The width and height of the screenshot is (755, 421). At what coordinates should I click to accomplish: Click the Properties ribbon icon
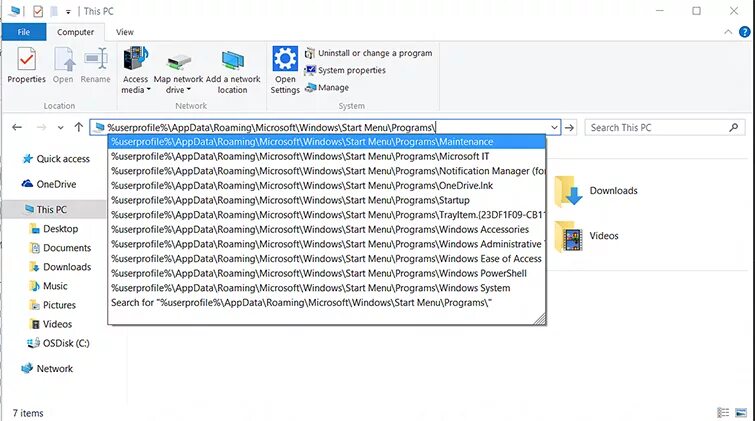(x=26, y=66)
